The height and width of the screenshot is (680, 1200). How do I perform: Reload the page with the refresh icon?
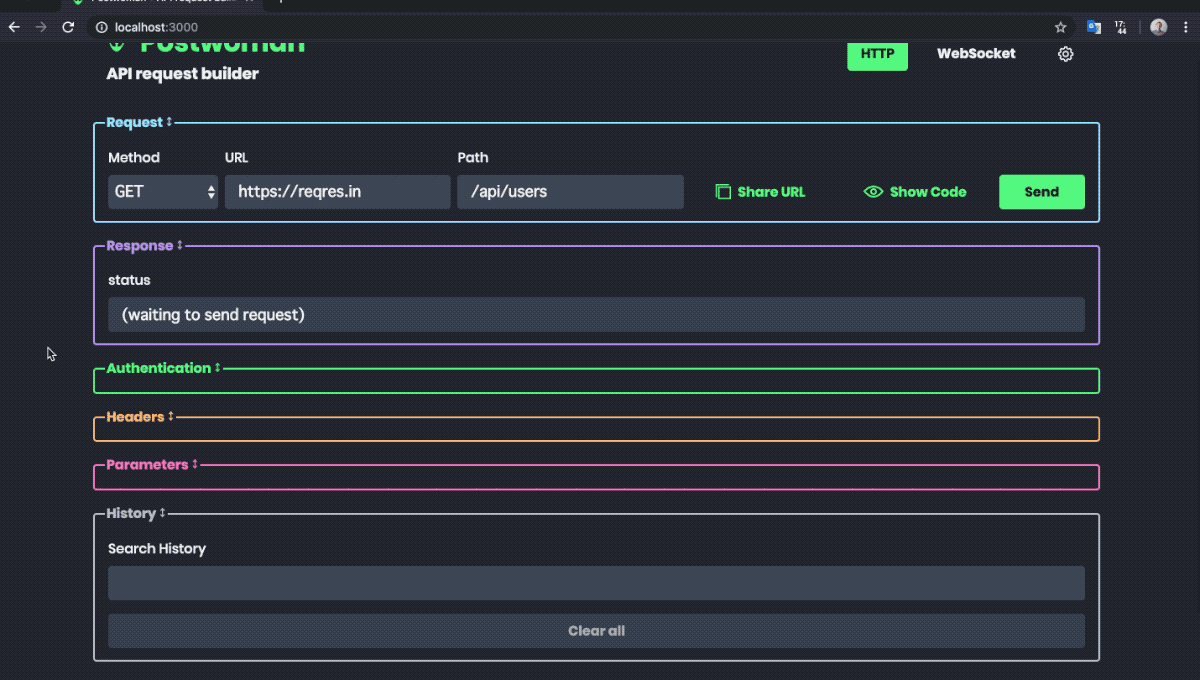(68, 27)
